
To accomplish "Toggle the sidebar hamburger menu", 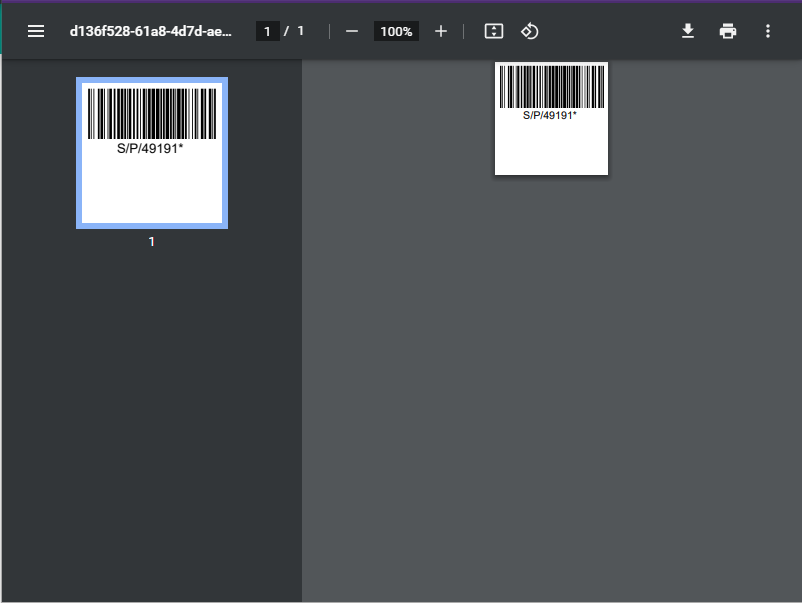I will pos(36,31).
